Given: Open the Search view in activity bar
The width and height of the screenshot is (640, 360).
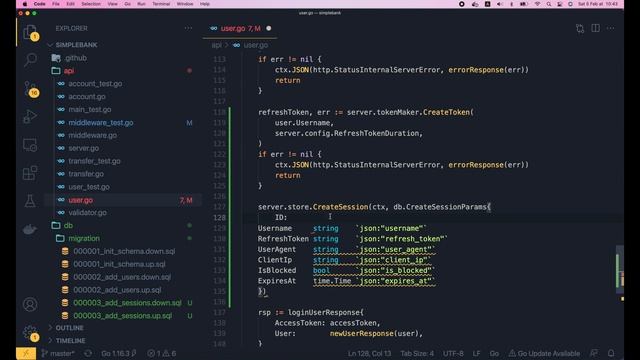Looking at the screenshot, I should tap(30, 60).
